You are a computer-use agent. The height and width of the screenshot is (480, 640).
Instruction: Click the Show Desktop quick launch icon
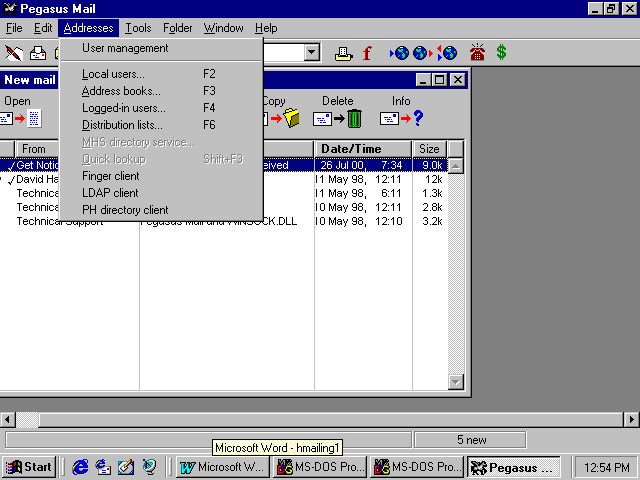tap(126, 467)
